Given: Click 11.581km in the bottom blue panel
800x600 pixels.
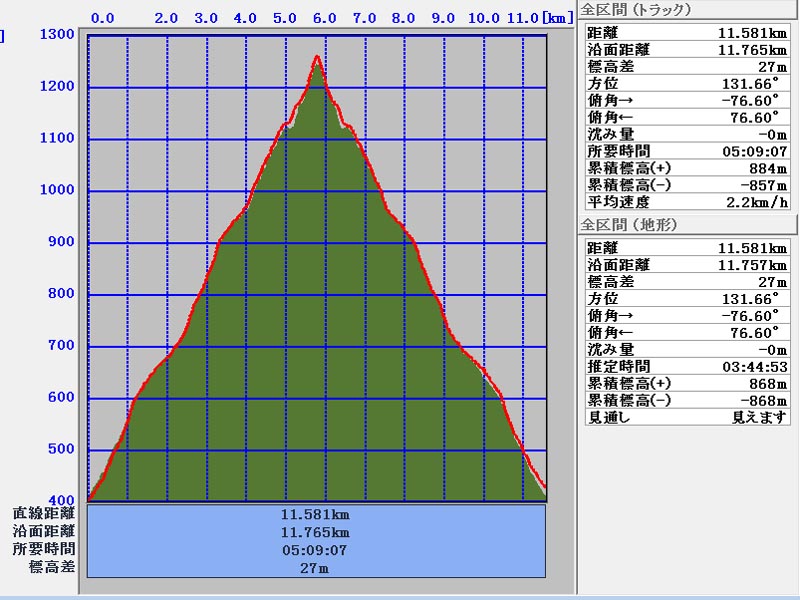Looking at the screenshot, I should coord(316,514).
